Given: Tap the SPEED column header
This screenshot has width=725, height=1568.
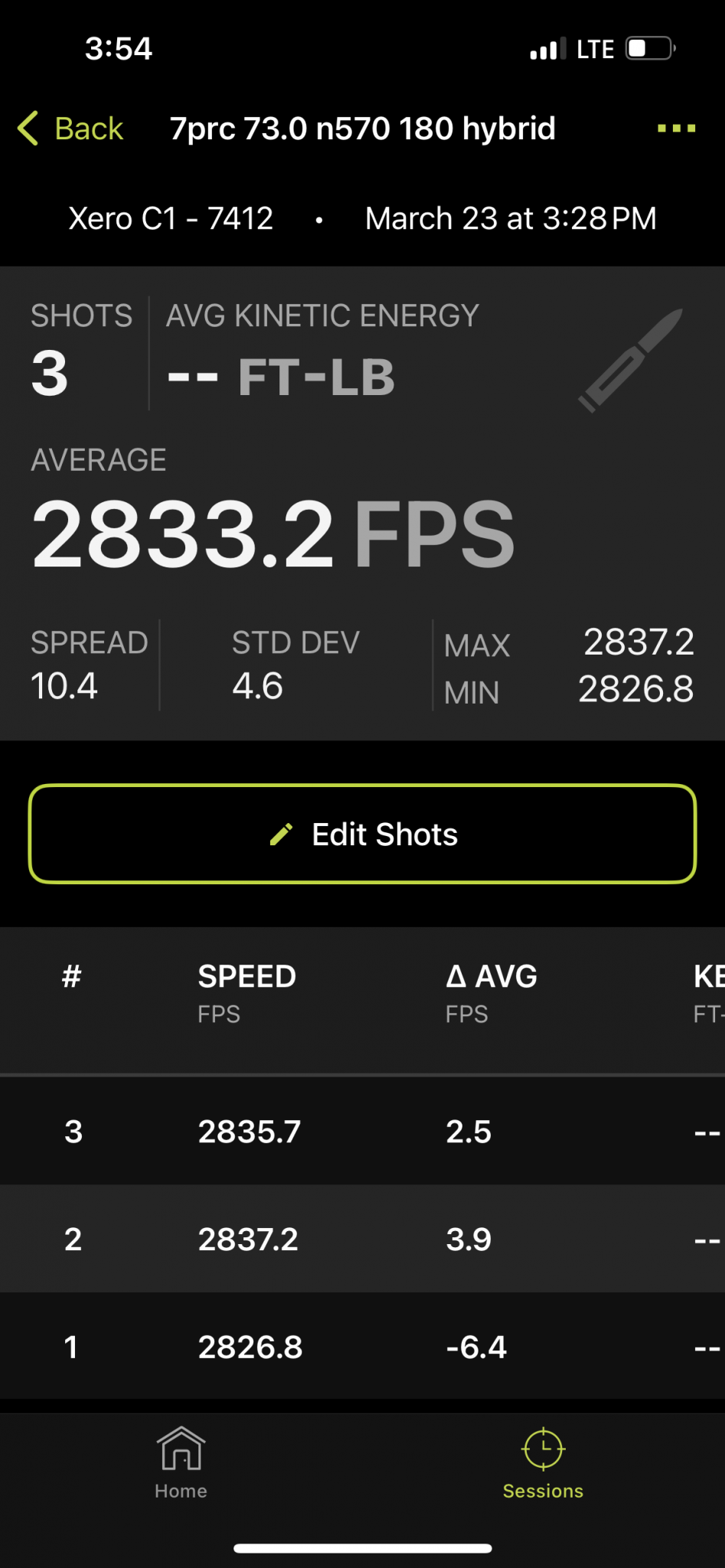Looking at the screenshot, I should click(x=247, y=977).
